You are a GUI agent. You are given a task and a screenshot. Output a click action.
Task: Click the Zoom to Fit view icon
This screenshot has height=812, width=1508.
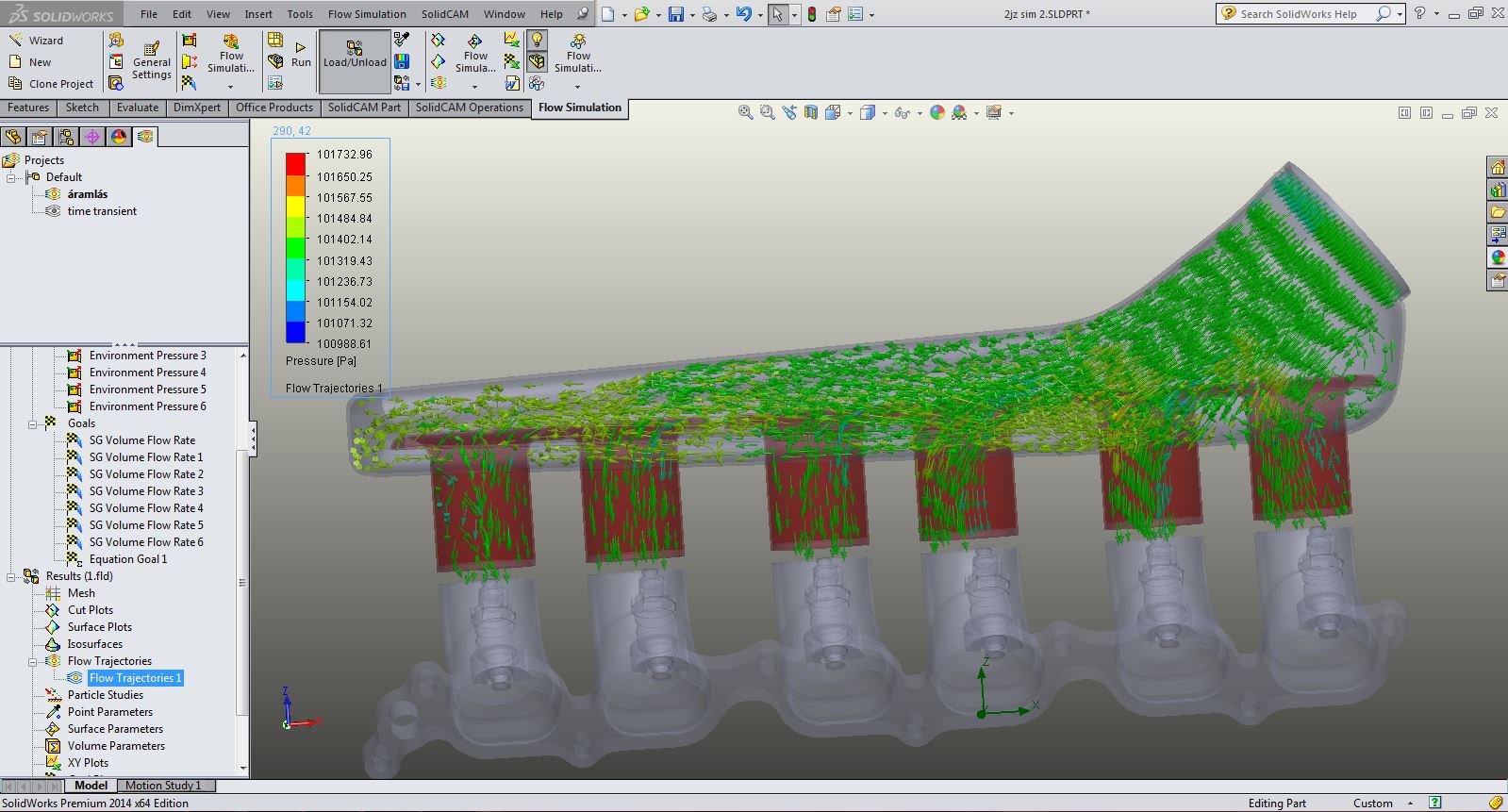[x=745, y=112]
